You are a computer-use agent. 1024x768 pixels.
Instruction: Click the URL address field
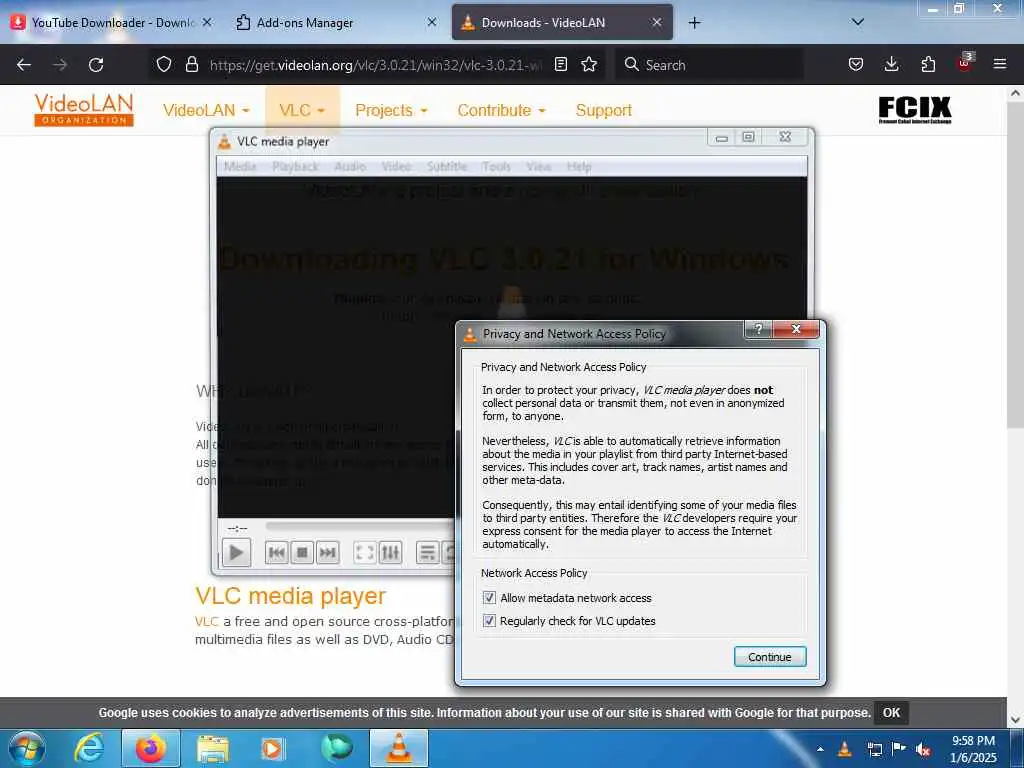click(376, 65)
